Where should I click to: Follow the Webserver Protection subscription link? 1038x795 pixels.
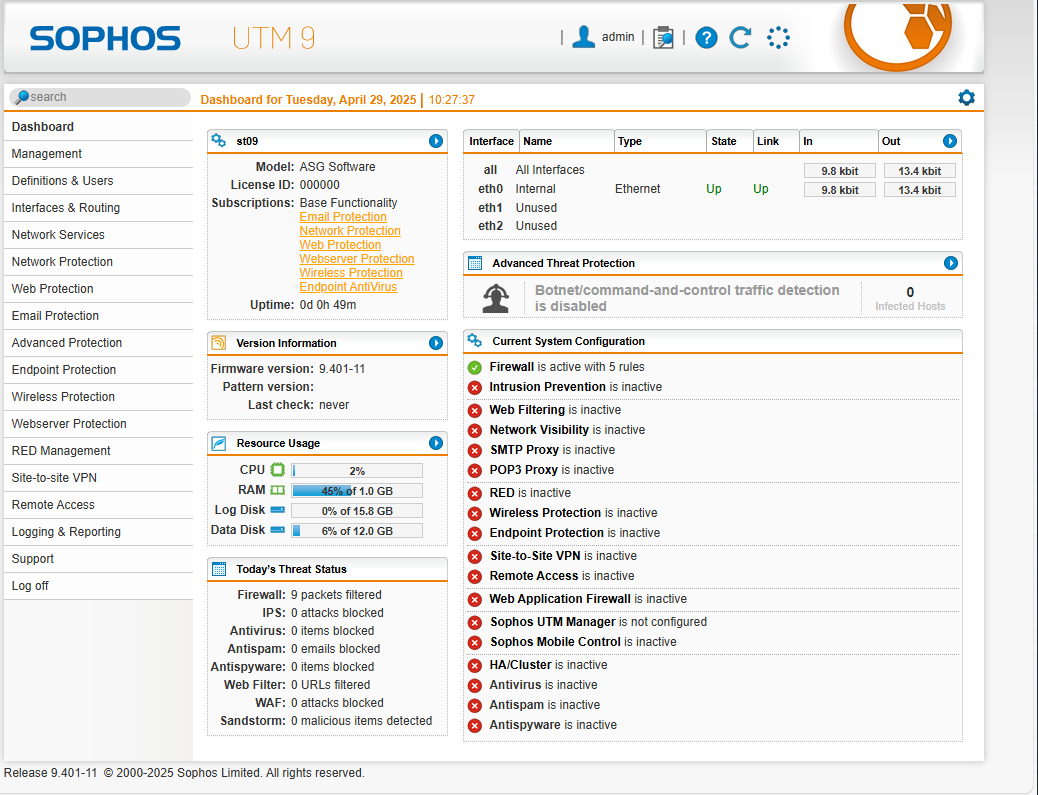pyautogui.click(x=357, y=259)
